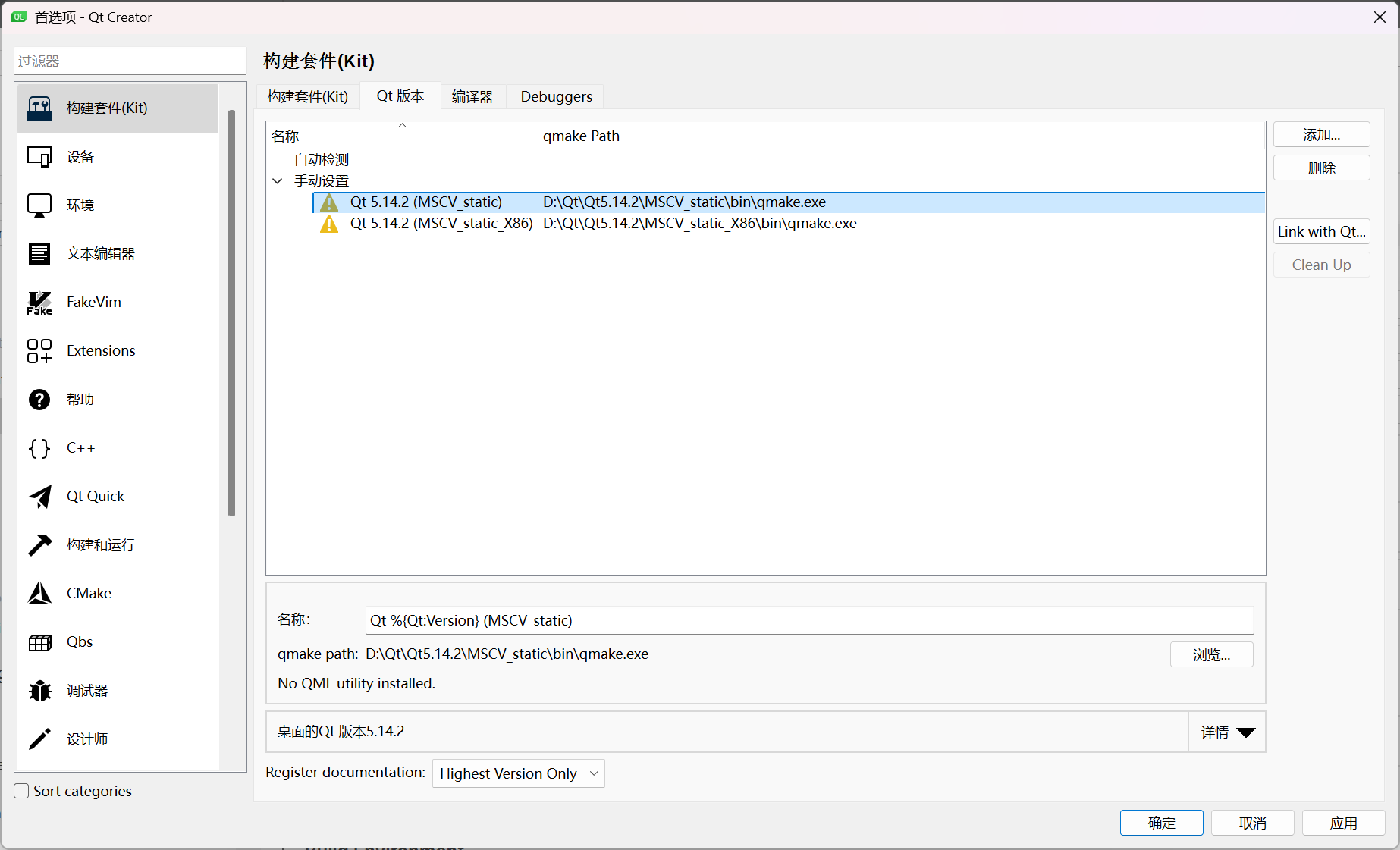This screenshot has height=850, width=1400.
Task: Click the C++ curly braces icon
Action: 39,448
